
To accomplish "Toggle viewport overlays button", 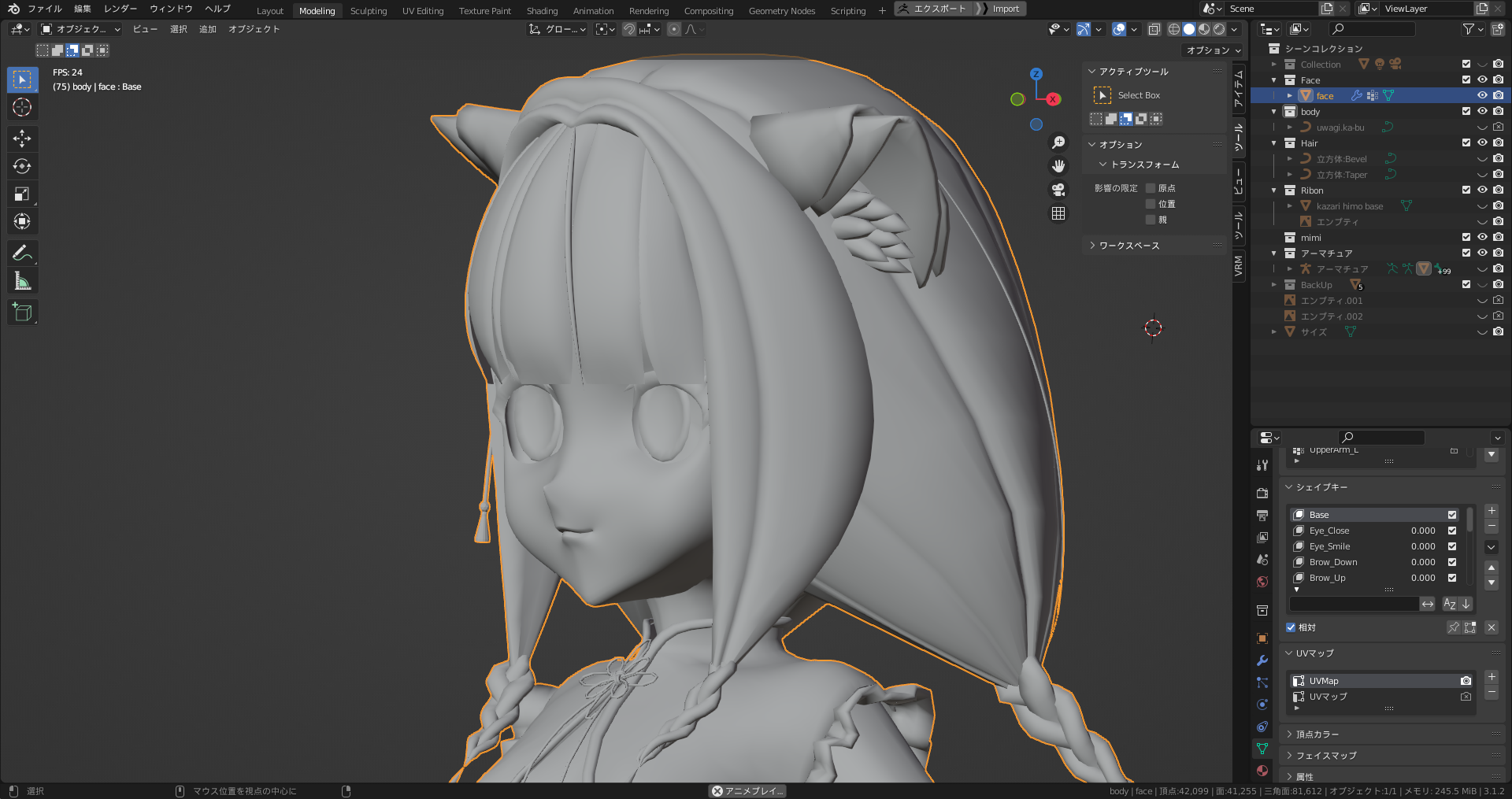I will click(1119, 29).
